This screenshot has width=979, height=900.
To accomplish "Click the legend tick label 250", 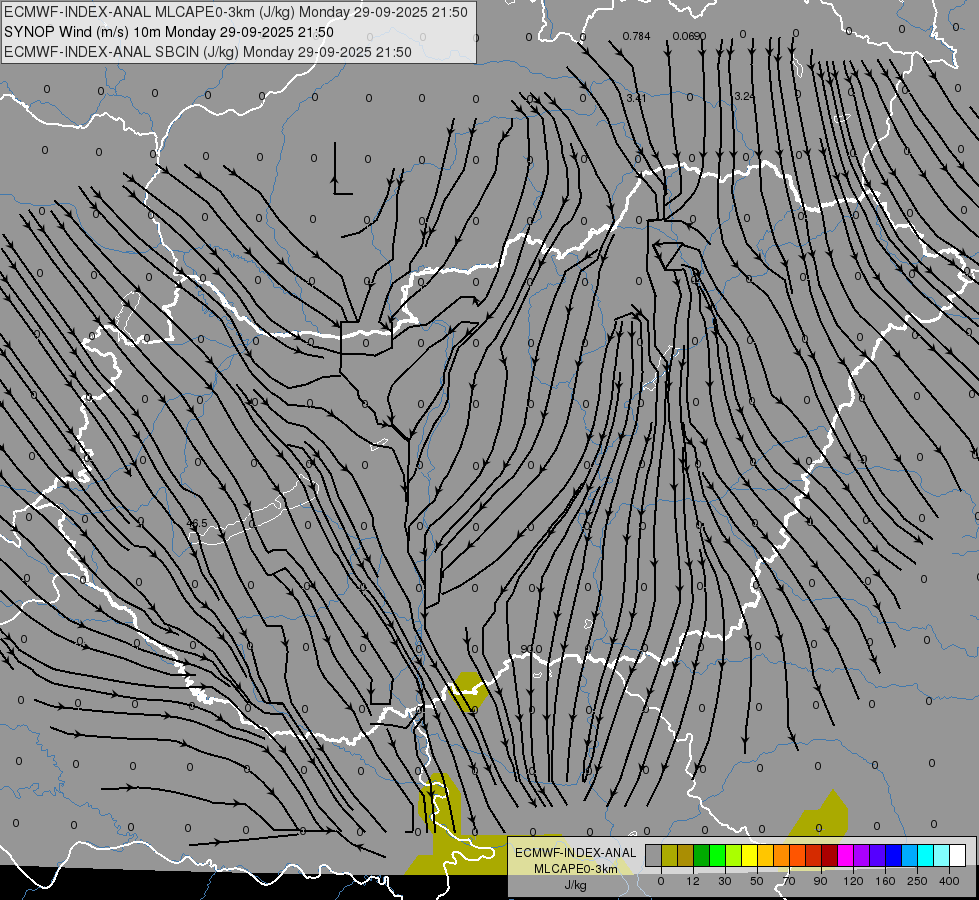I will point(917,881).
